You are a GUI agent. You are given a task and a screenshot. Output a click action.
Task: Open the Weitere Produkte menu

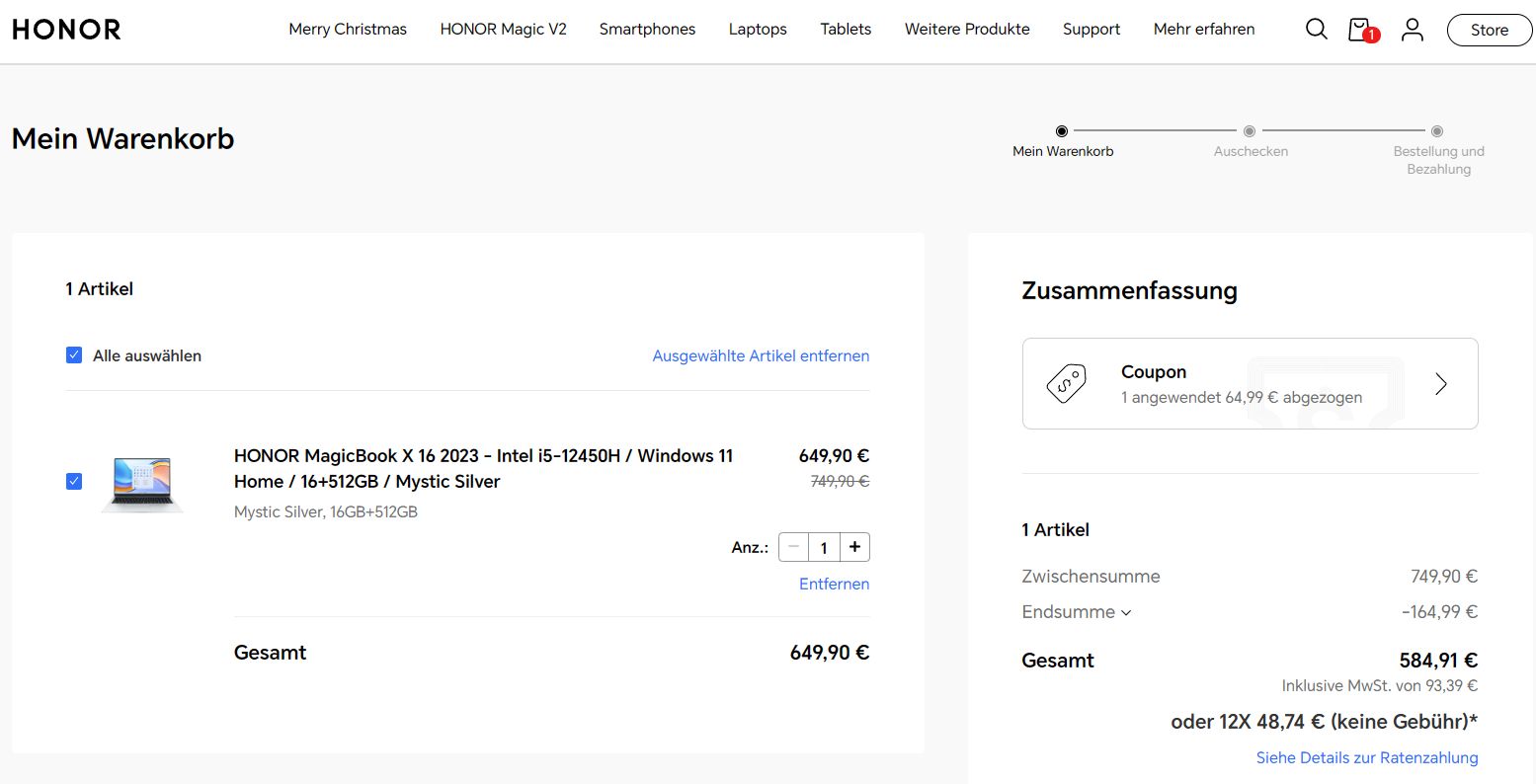tap(967, 30)
